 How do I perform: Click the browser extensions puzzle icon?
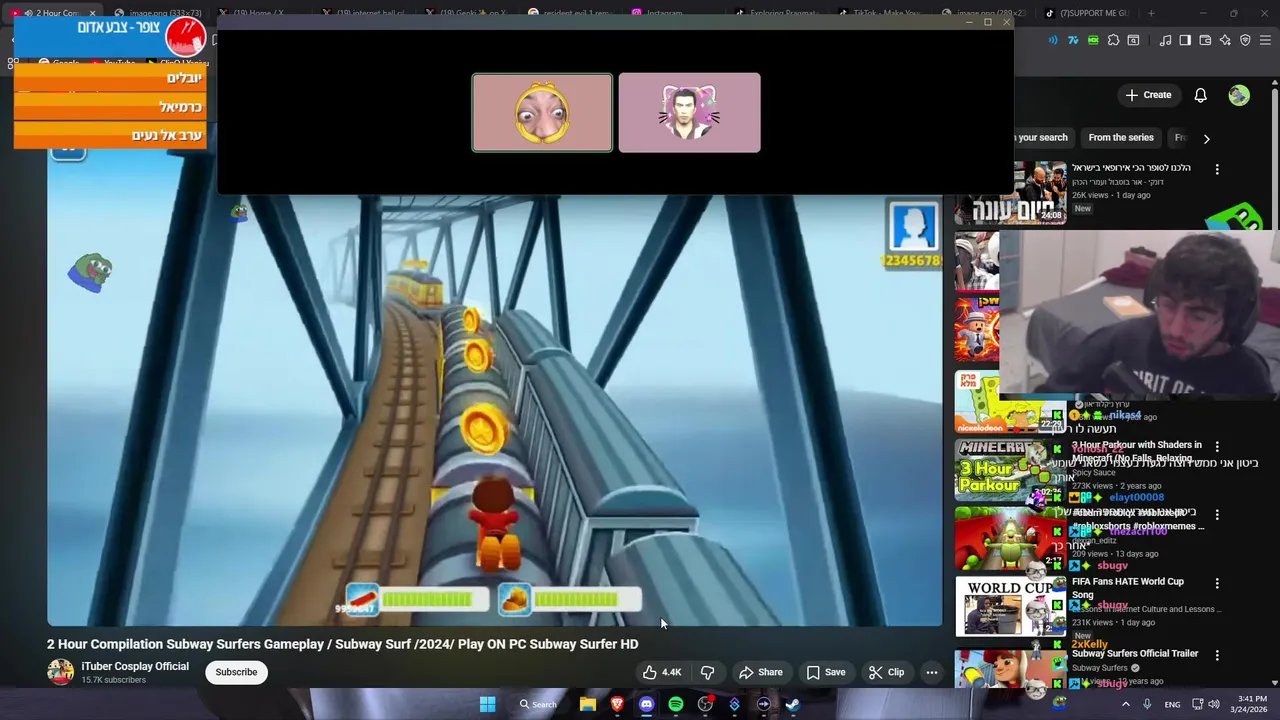pyautogui.click(x=1113, y=40)
